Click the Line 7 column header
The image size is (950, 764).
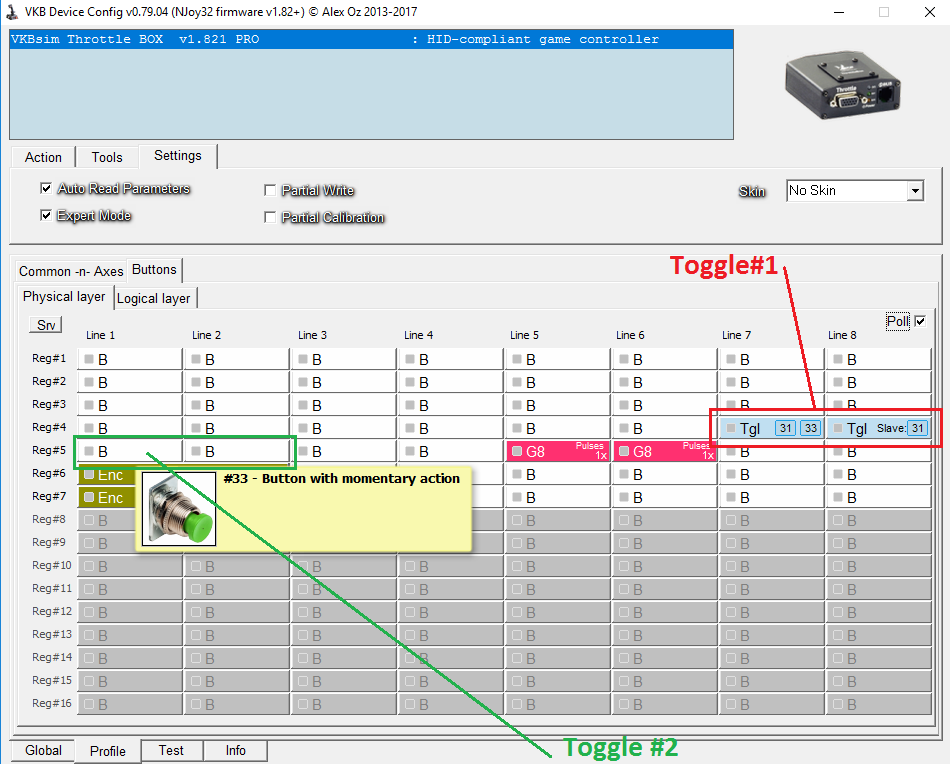point(736,335)
